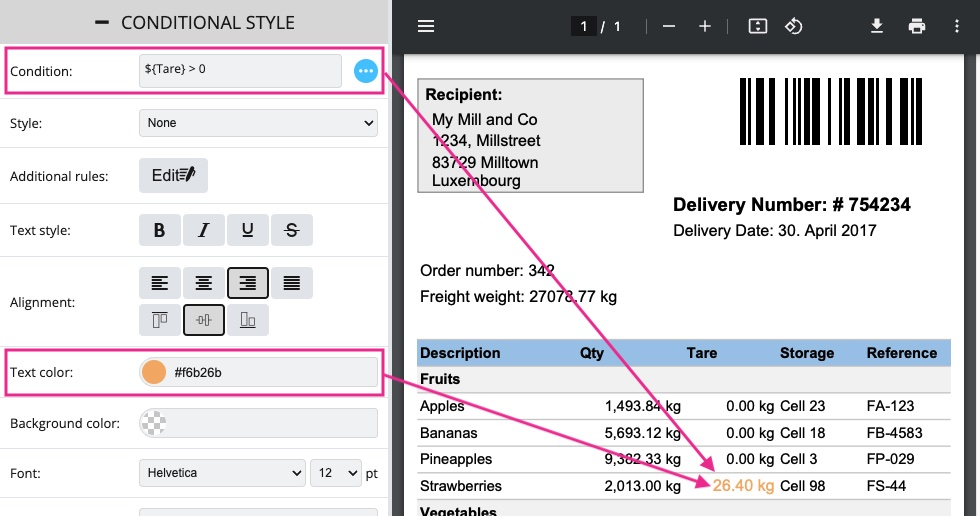Open the Style dropdown set to None
Screen dimensions: 980x516
[258, 123]
